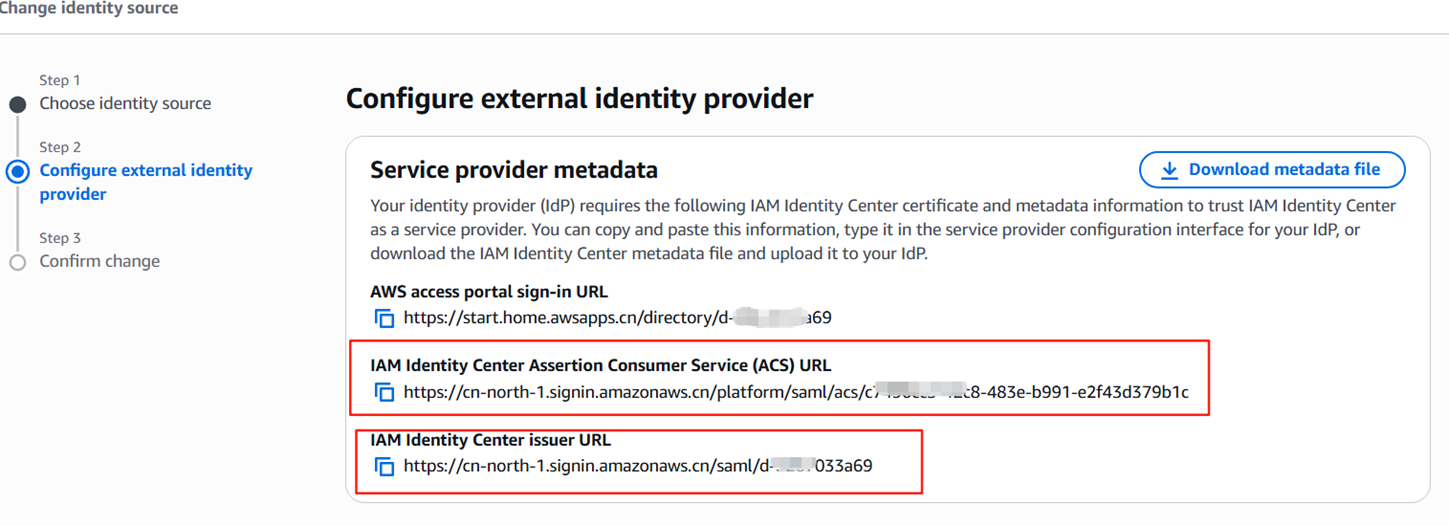Screen dimensions: 1449x526
Task: Copy the IAM Identity Center issuer URL
Action: coord(384,466)
